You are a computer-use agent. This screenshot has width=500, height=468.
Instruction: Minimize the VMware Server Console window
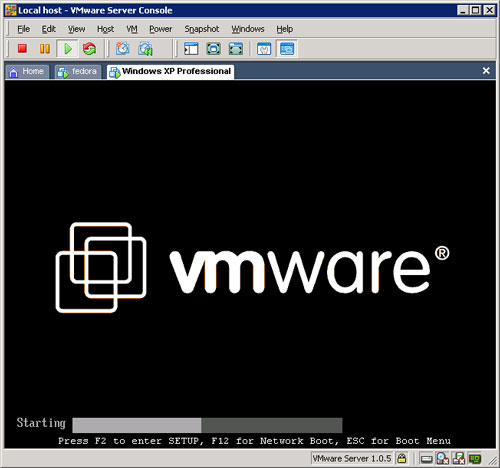(x=463, y=10)
